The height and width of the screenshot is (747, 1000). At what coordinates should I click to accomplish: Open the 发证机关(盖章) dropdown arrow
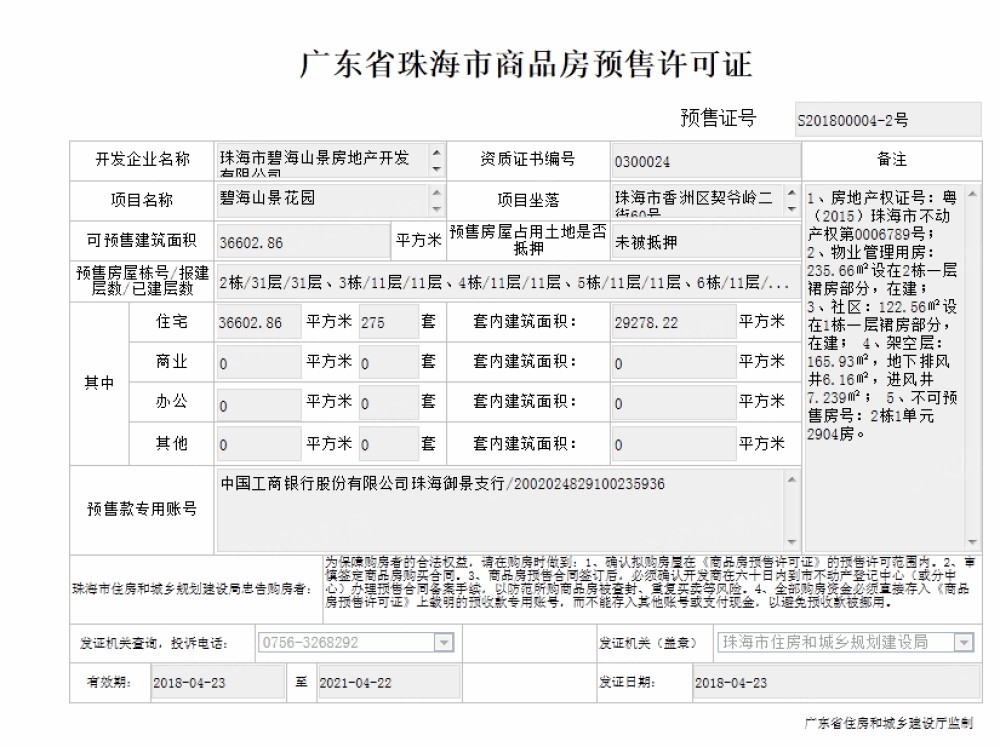click(x=964, y=642)
